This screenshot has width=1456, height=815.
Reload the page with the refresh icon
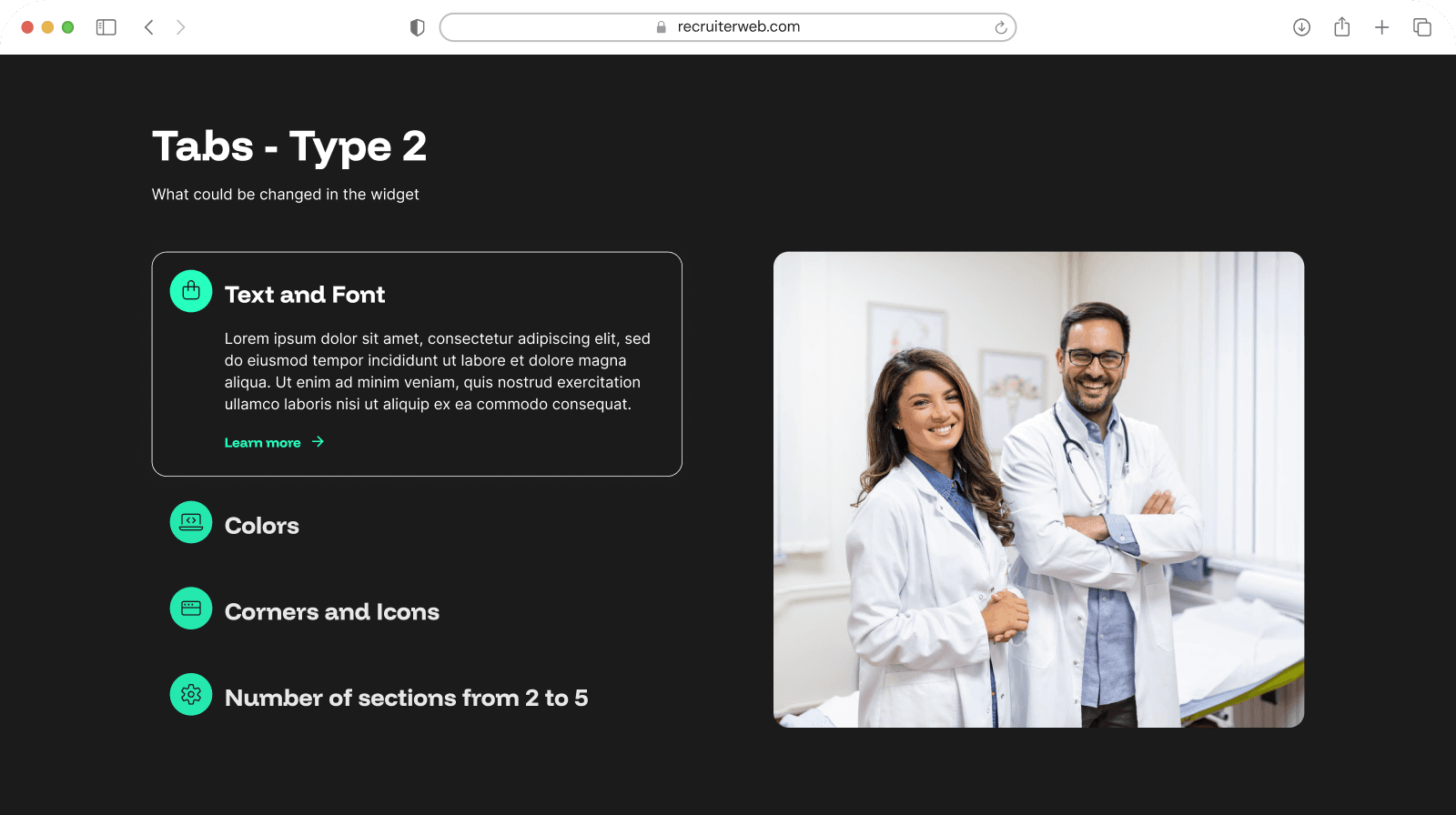[1000, 27]
